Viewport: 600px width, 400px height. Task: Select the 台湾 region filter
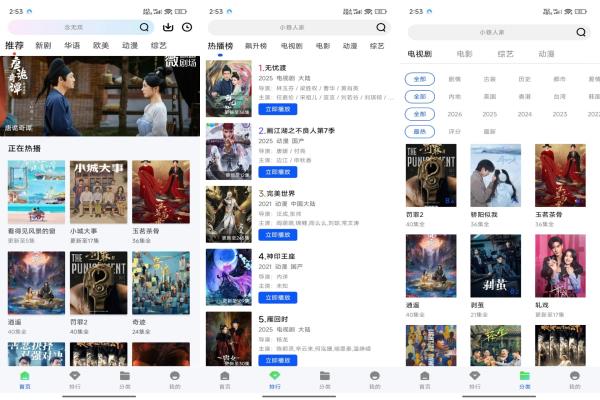(x=559, y=96)
